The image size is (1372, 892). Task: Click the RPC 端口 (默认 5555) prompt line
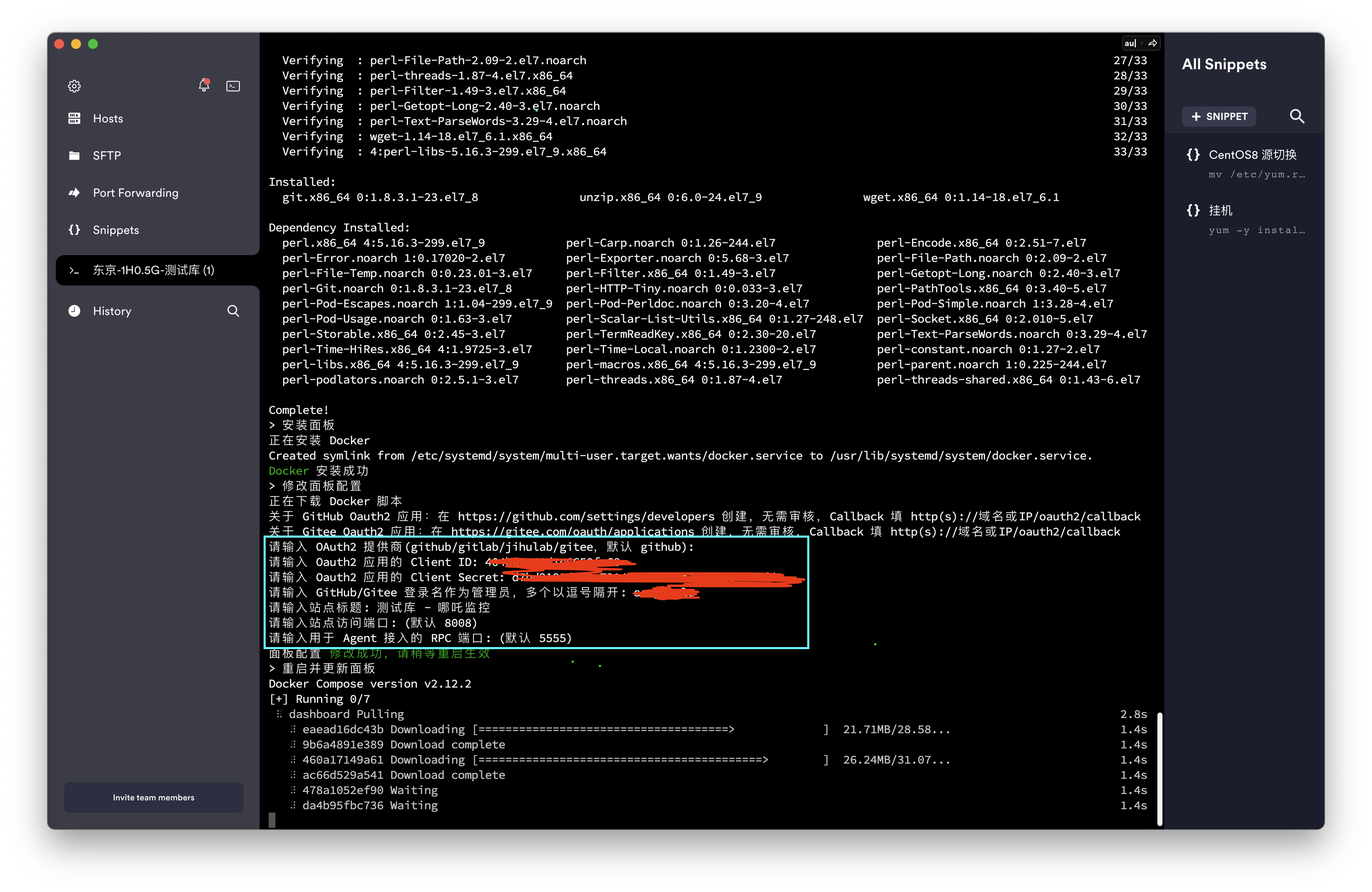(x=420, y=639)
